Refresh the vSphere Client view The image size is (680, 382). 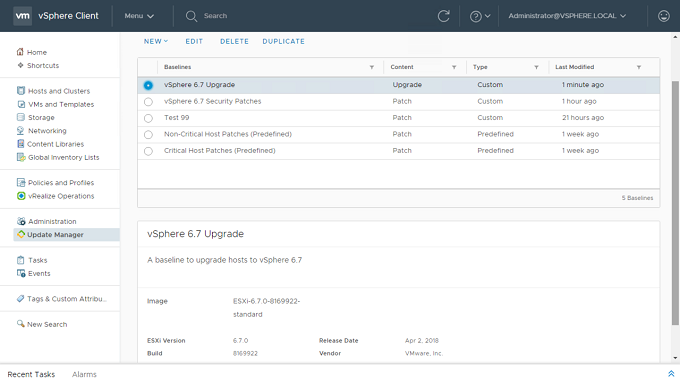coord(443,16)
